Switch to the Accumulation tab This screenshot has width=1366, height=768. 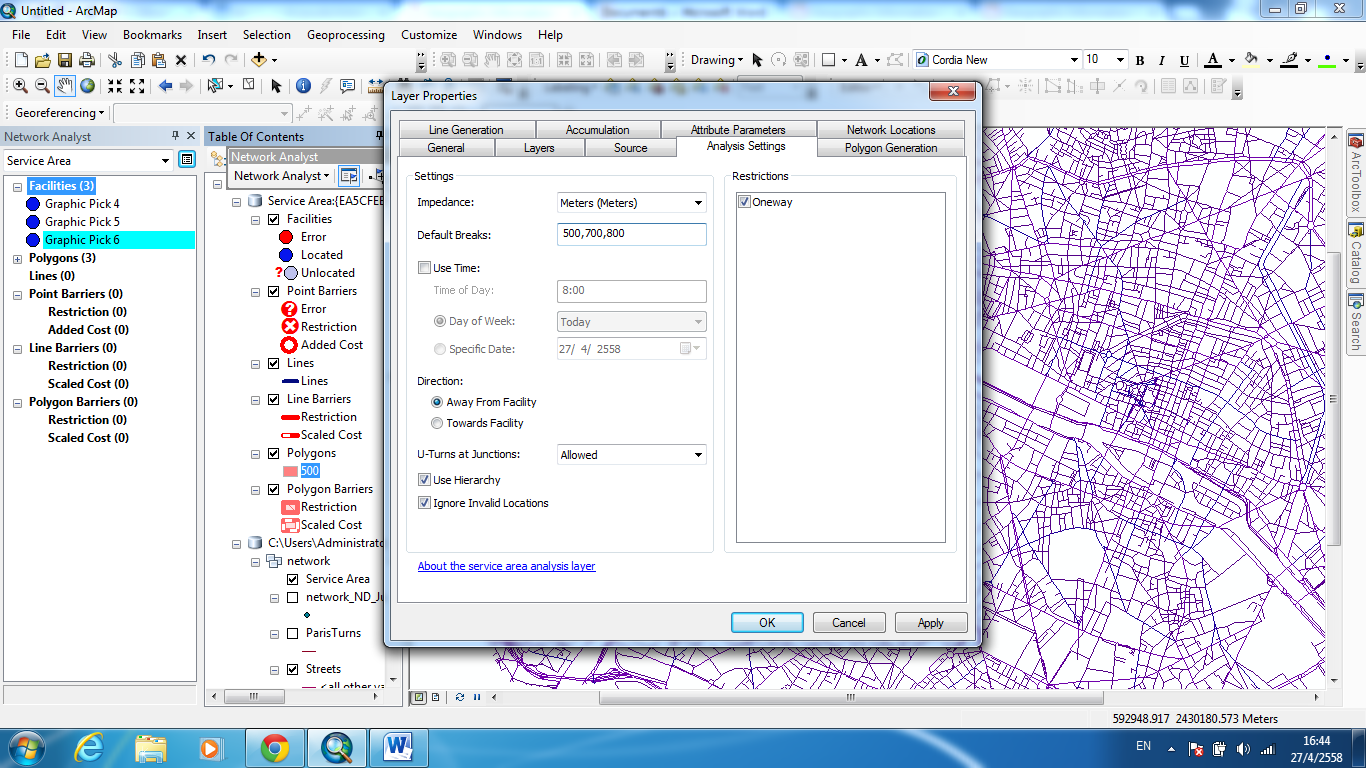click(x=598, y=130)
